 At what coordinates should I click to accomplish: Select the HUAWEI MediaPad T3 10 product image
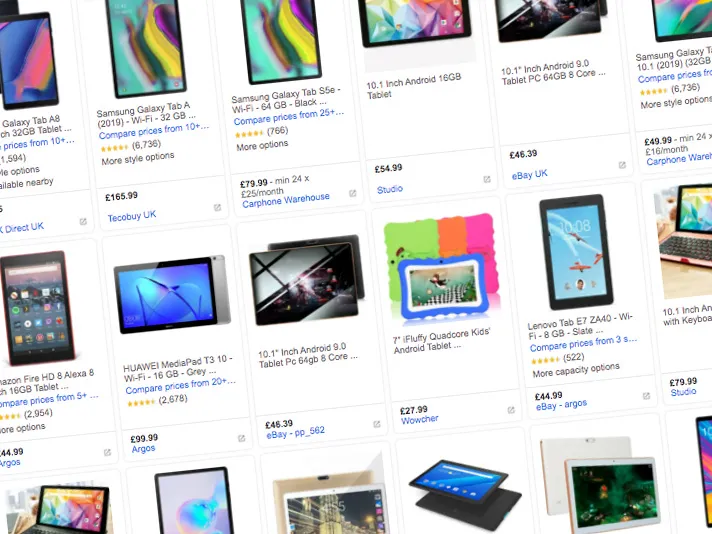172,294
